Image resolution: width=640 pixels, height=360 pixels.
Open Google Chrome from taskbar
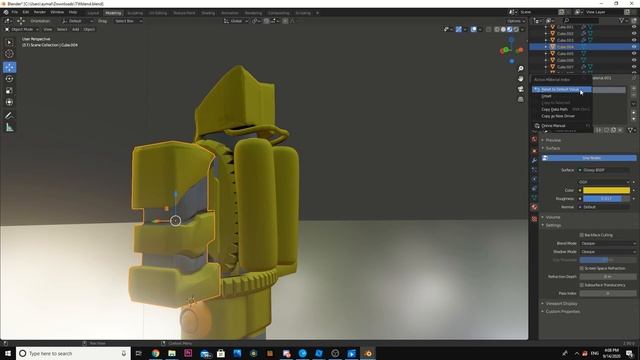click(156, 353)
